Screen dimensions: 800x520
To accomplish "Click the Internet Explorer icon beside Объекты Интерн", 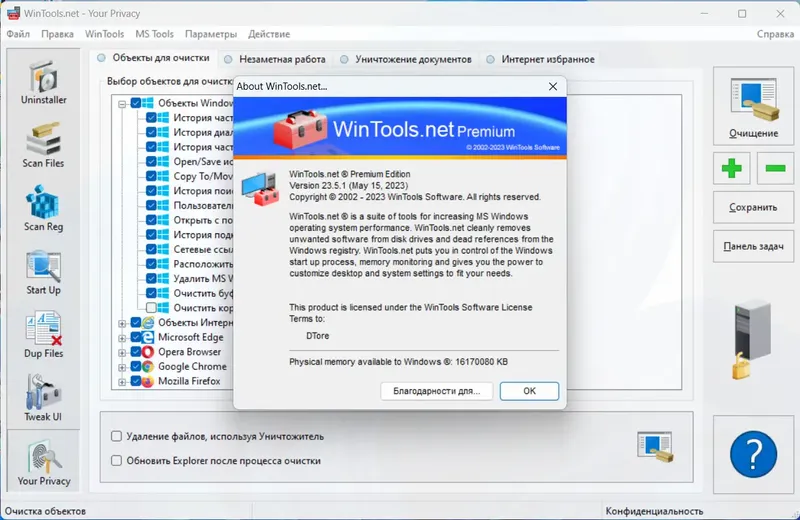I will (x=147, y=323).
